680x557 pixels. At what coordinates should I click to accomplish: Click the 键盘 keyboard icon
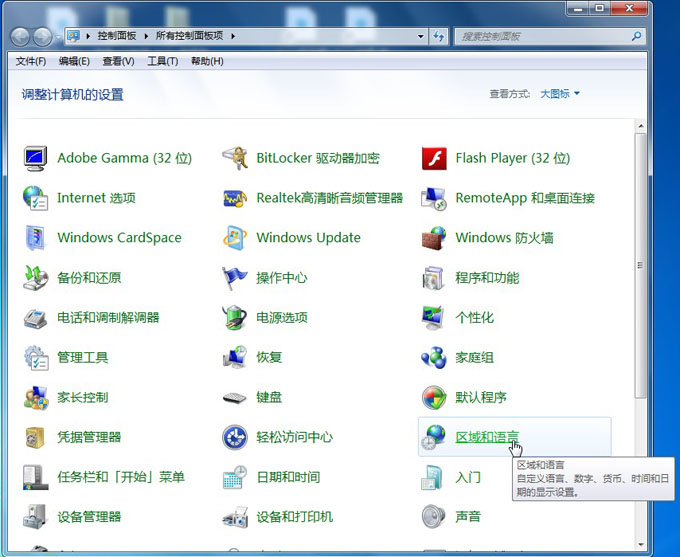235,397
